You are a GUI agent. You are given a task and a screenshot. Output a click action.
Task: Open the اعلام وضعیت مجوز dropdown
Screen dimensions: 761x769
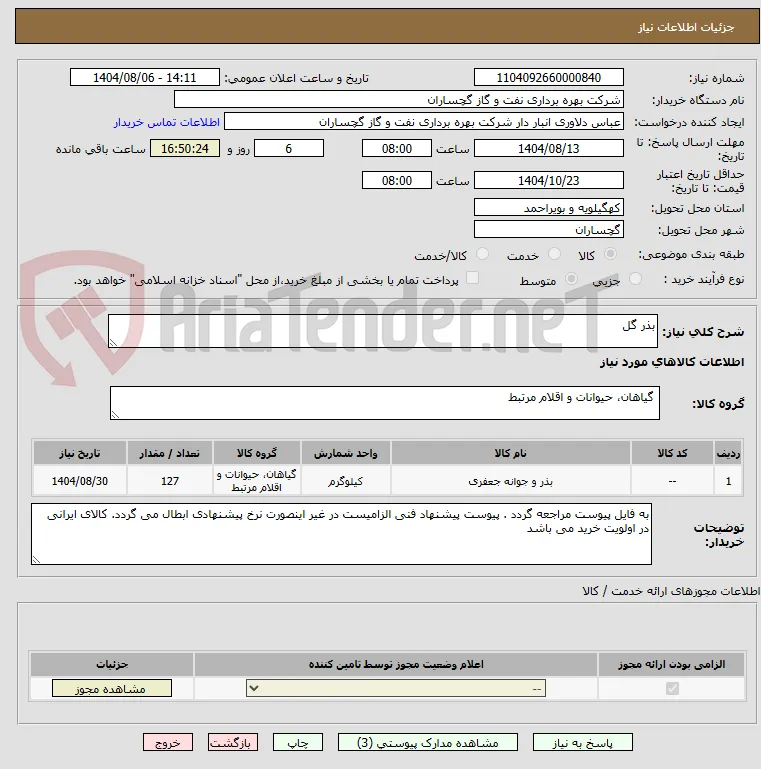(396, 689)
